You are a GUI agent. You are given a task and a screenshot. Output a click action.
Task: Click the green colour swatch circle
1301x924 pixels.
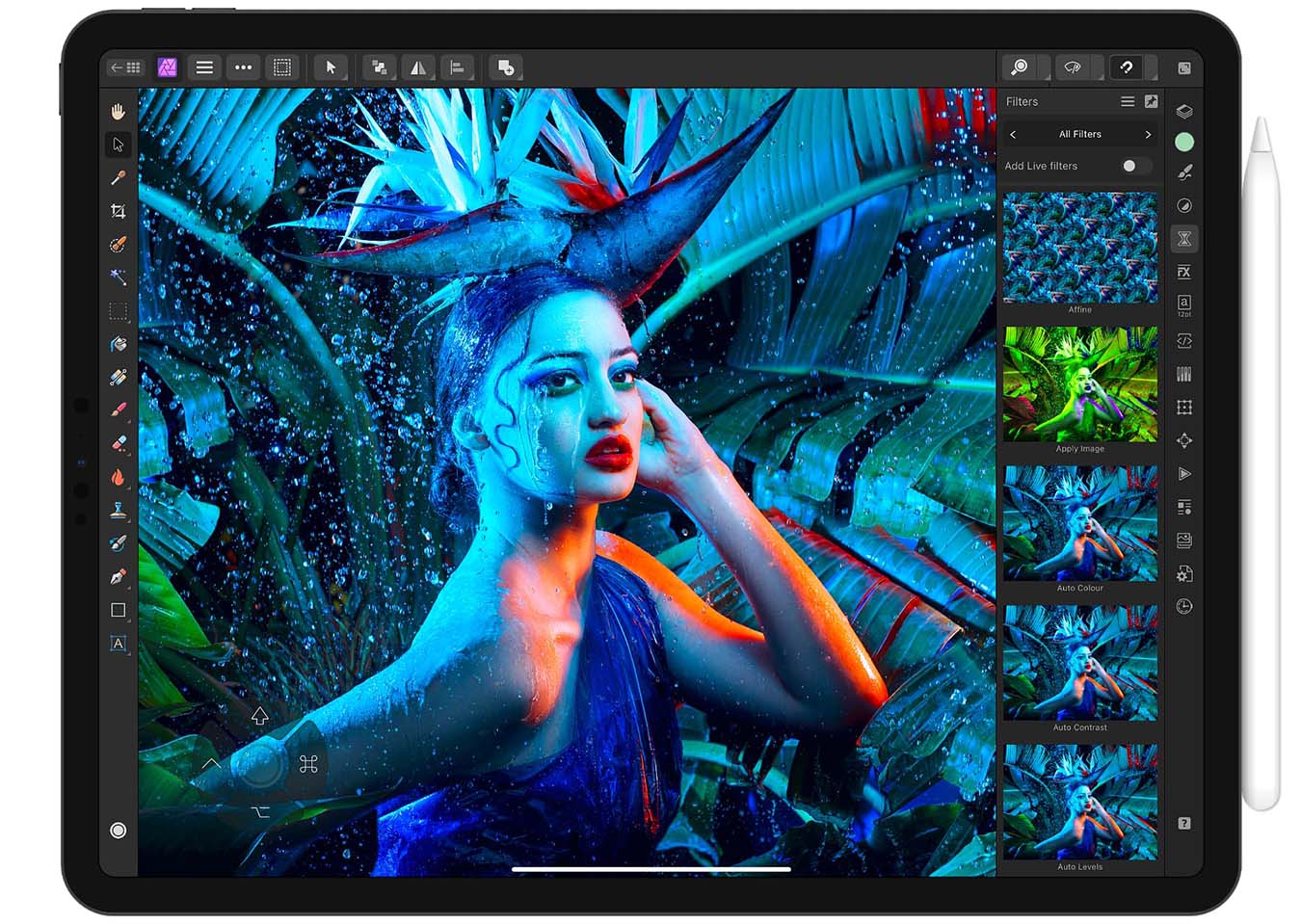click(1184, 143)
